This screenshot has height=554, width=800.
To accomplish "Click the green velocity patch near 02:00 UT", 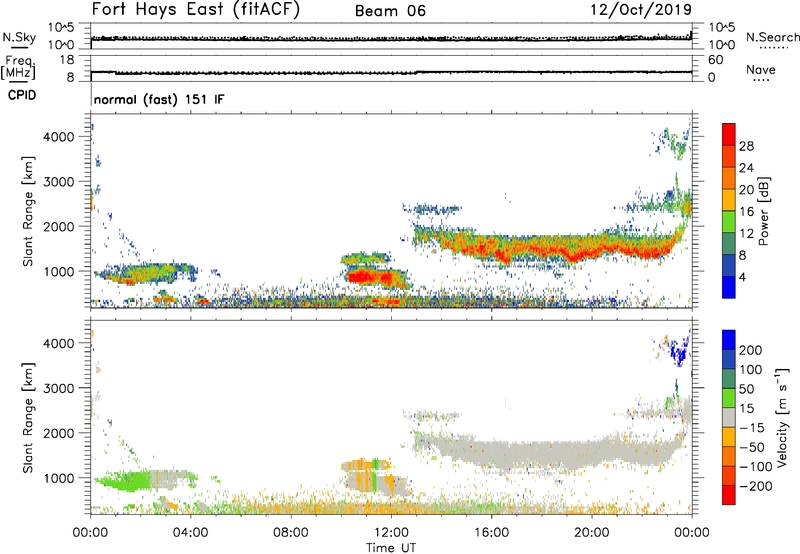I will [127, 481].
